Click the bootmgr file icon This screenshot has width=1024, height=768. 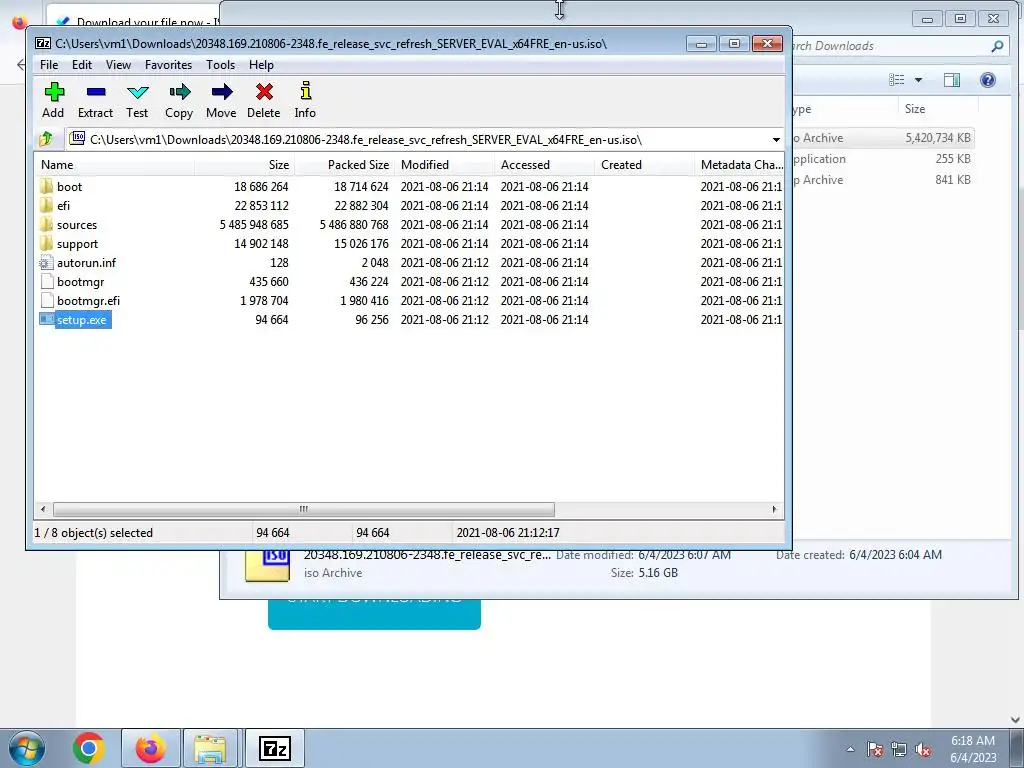click(x=46, y=281)
